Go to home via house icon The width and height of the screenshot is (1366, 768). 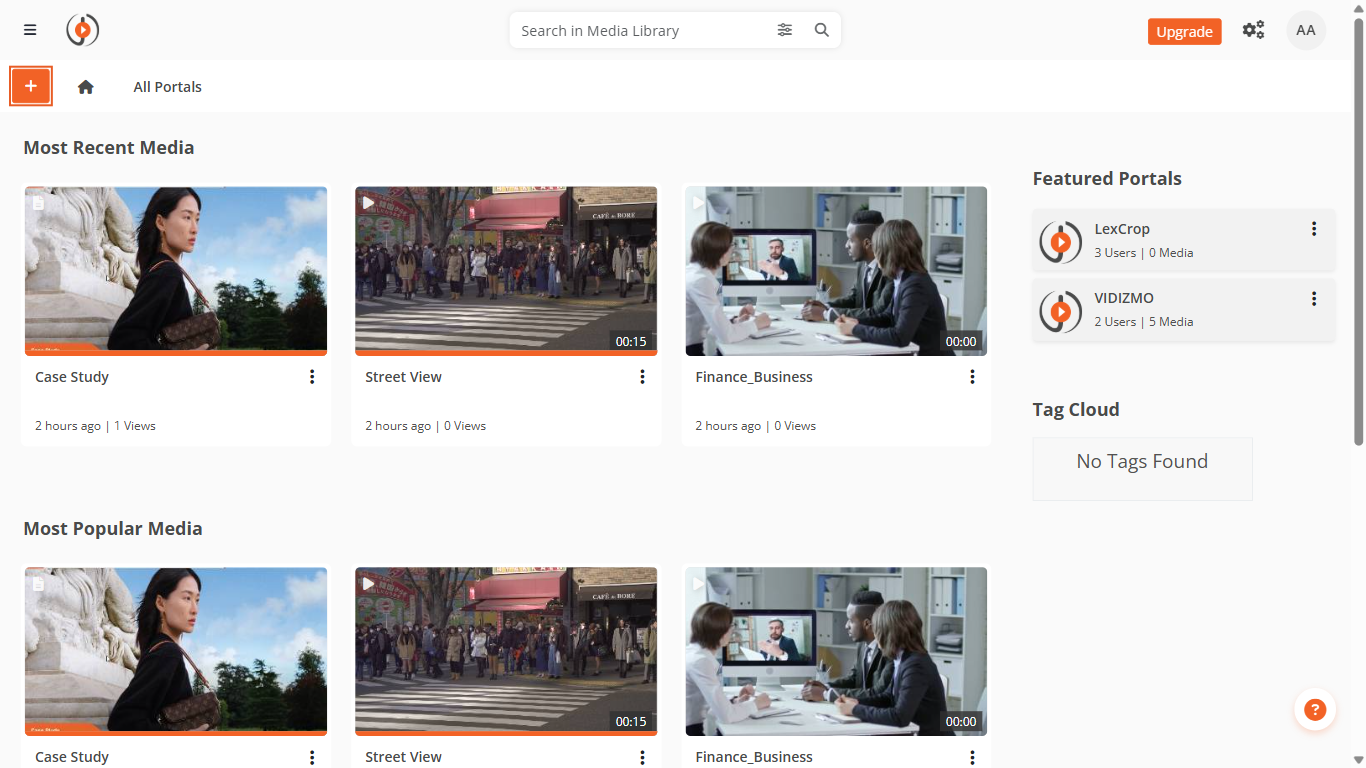coord(86,87)
